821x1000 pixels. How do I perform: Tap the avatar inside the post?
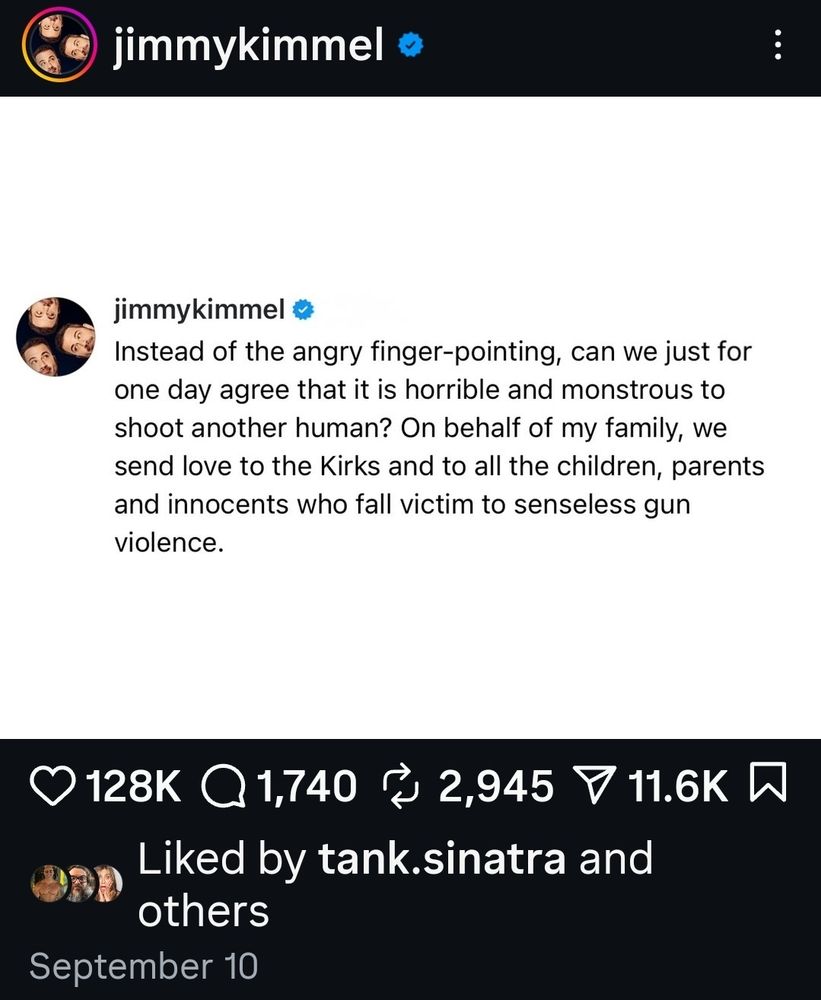(x=55, y=337)
